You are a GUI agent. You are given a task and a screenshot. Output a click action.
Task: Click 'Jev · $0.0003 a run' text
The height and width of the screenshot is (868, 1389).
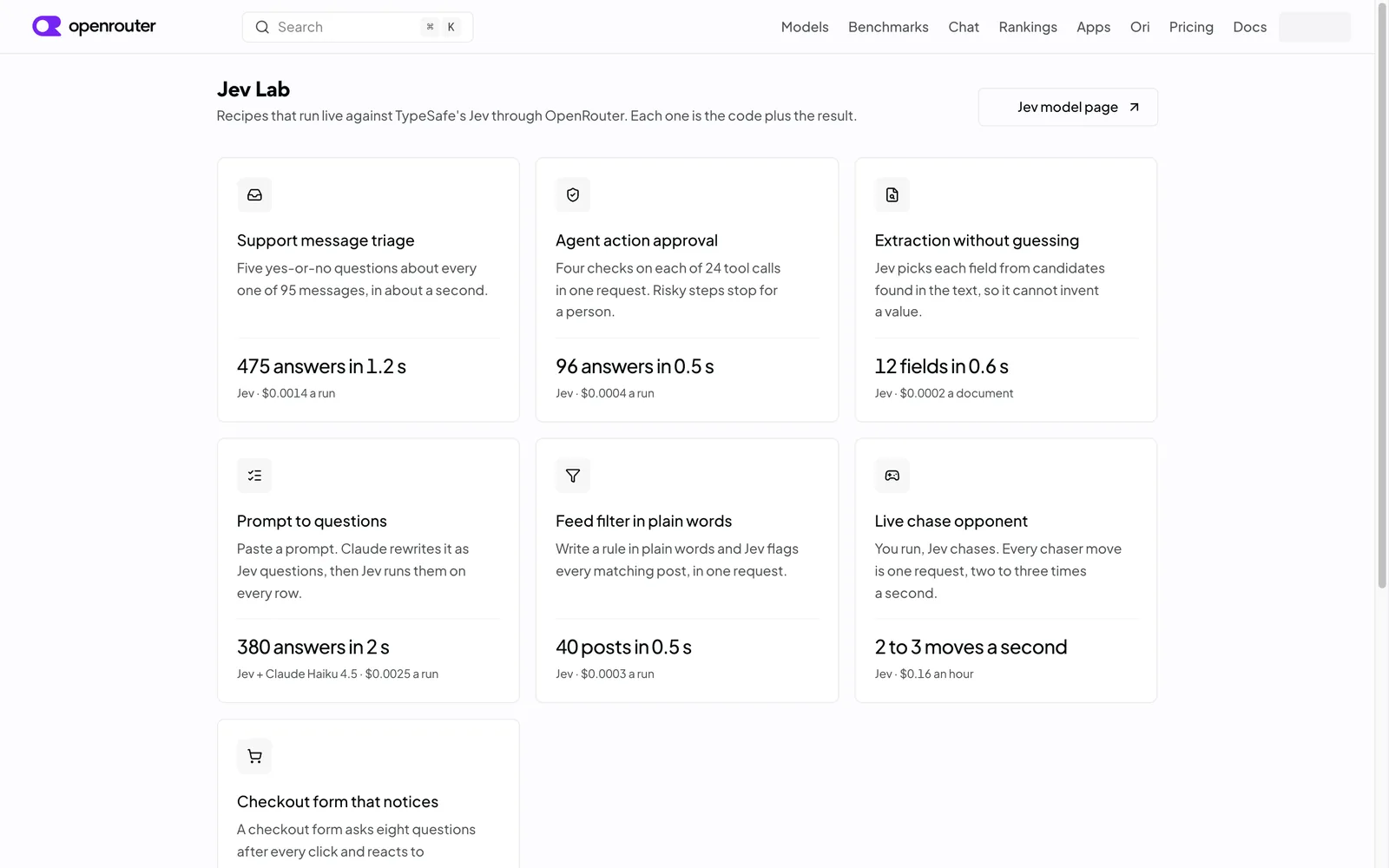[604, 674]
